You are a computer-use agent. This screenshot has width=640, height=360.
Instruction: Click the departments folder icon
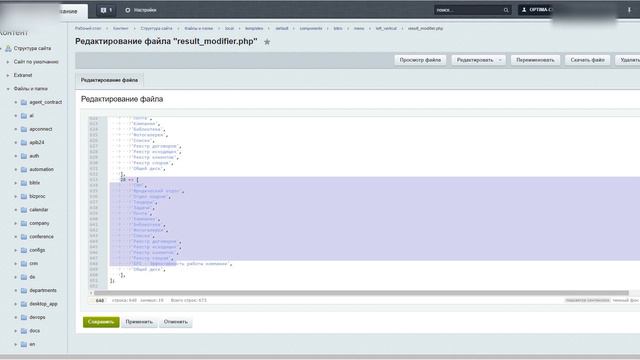[x=24, y=291]
